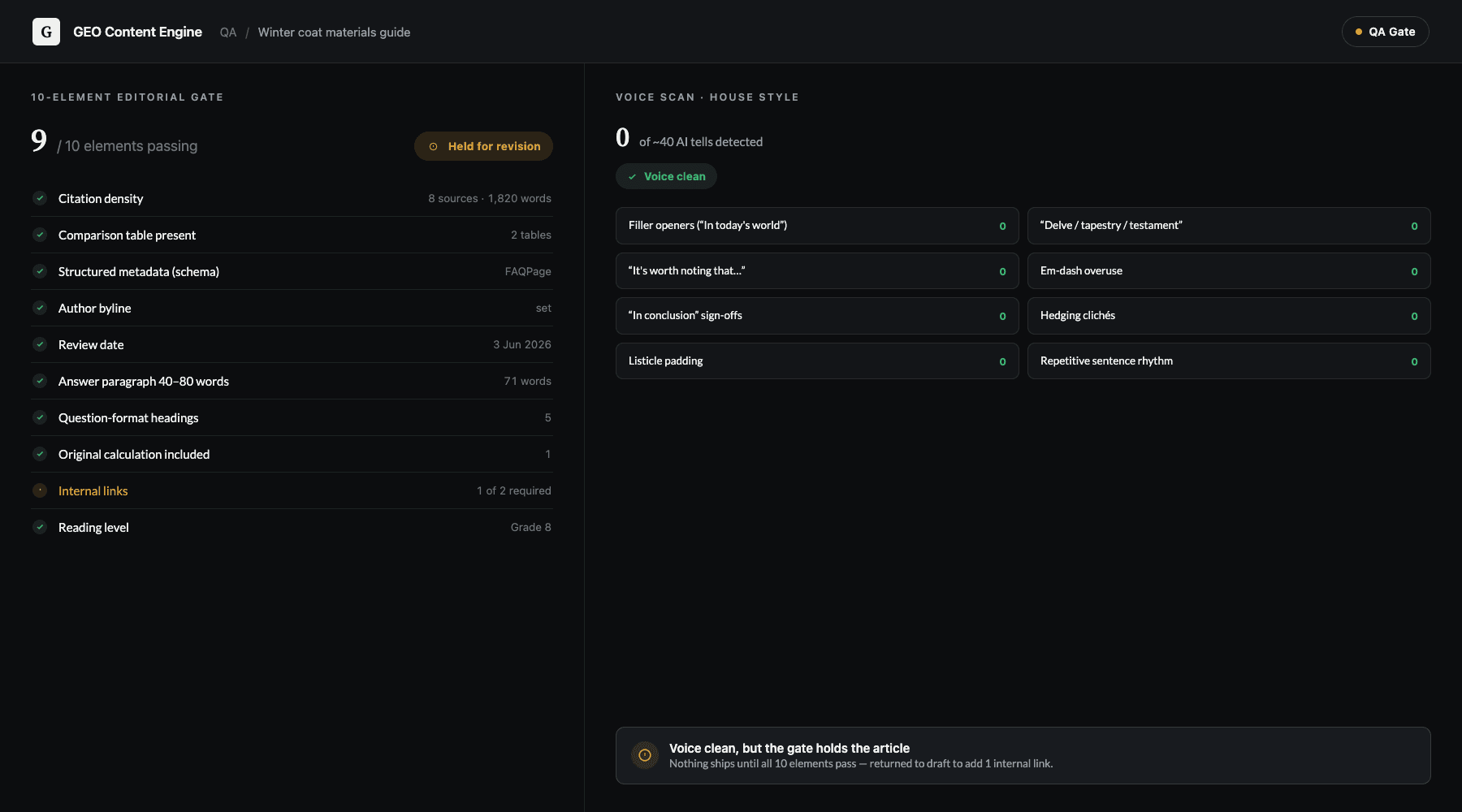Viewport: 1462px width, 812px height.
Task: Click the Internal links warning status icon
Action: click(40, 490)
